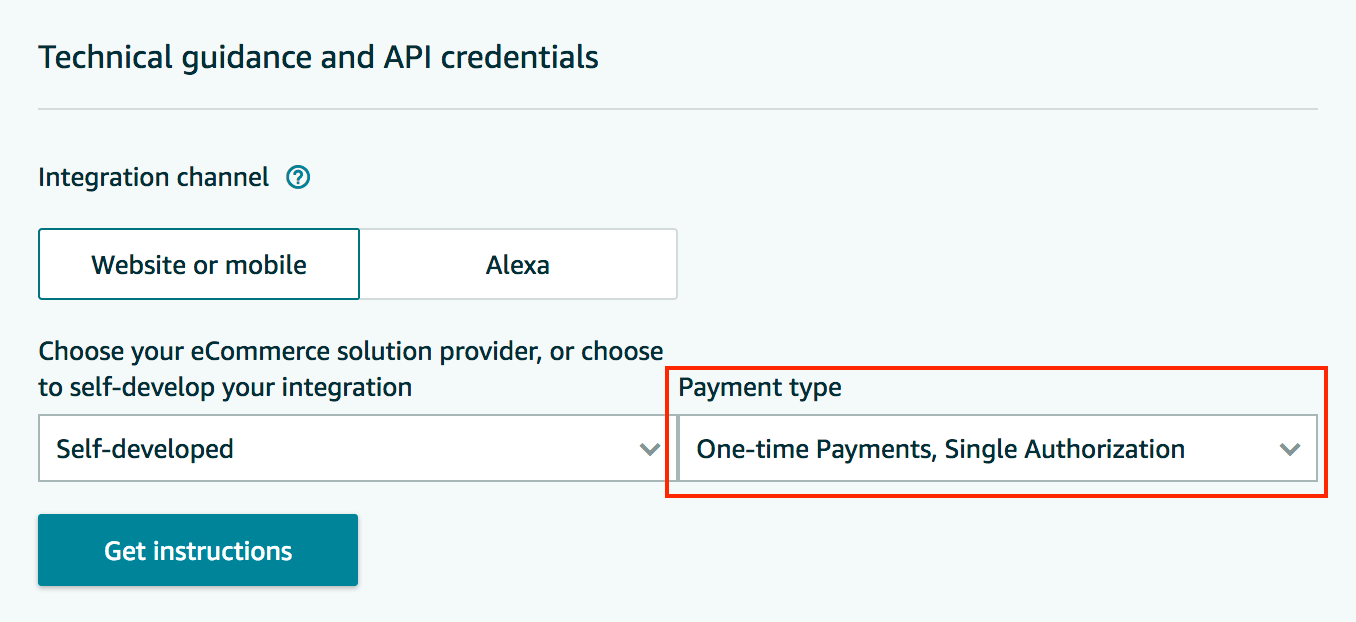
Task: Click the Integration channel help question-mark icon
Action: (x=298, y=178)
